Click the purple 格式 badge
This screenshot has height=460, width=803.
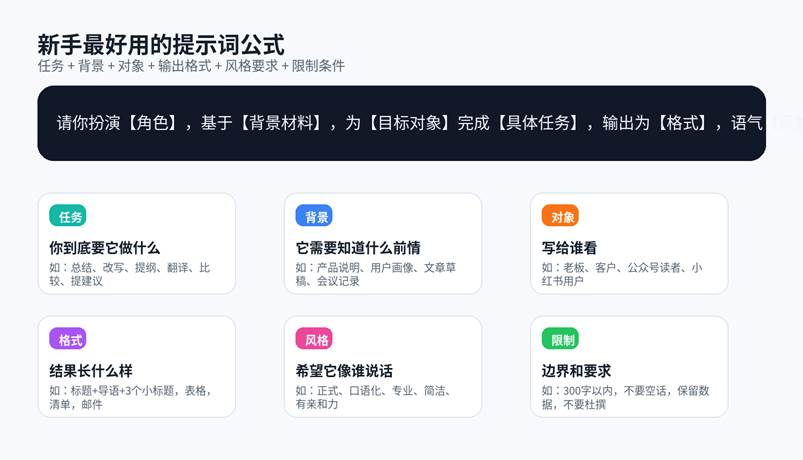pyautogui.click(x=68, y=339)
